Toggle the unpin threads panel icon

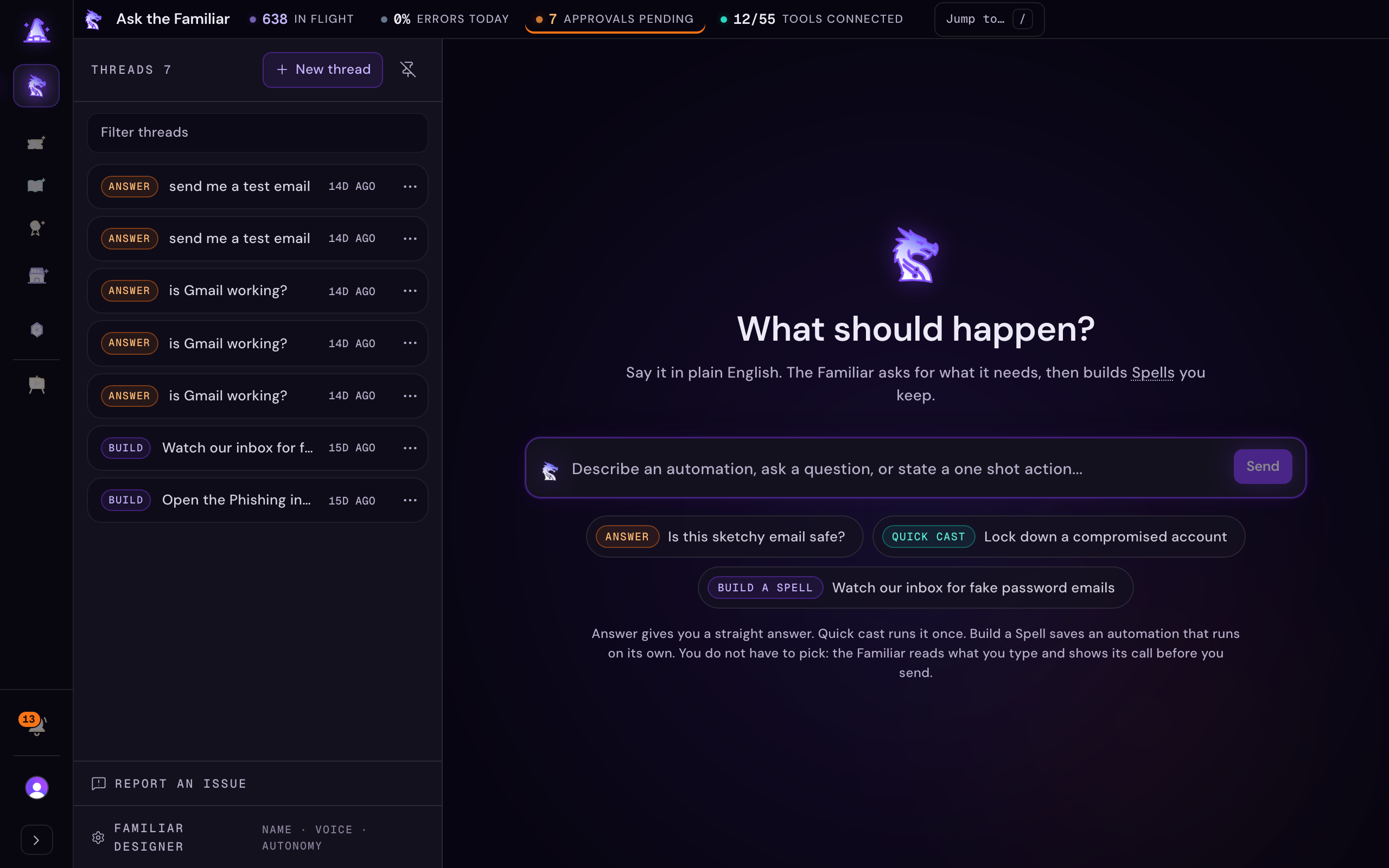click(408, 69)
